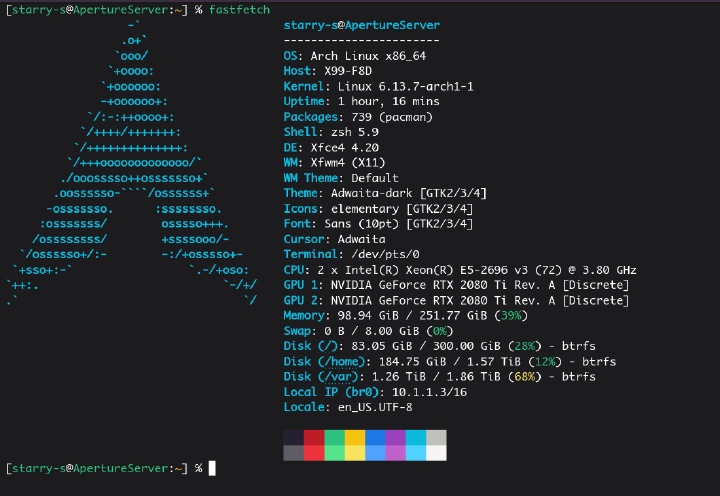Click the 'Host: X99-F8D' line

coord(327,71)
